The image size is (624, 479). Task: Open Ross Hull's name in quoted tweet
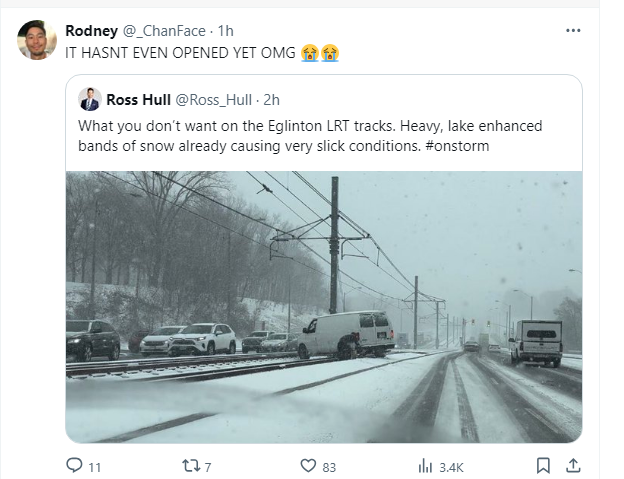pos(138,99)
